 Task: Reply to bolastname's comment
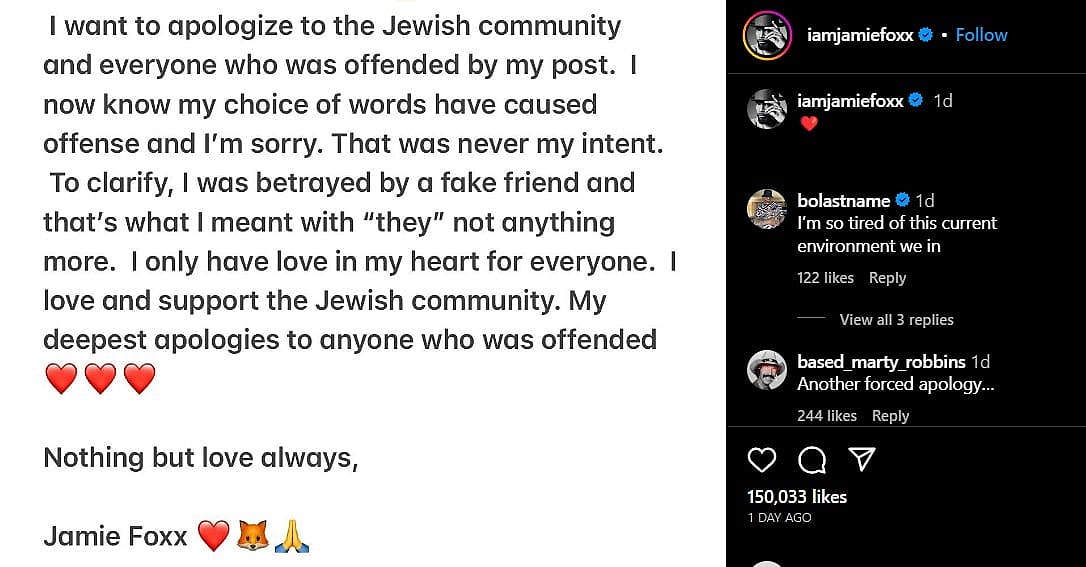click(887, 278)
